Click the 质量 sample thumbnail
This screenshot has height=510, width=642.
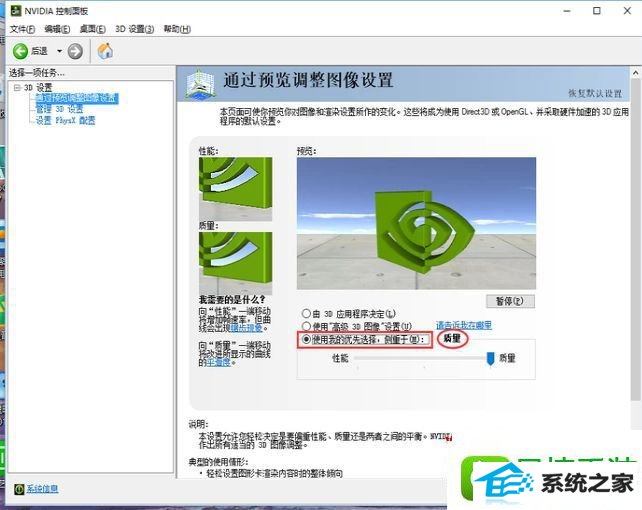click(x=235, y=264)
